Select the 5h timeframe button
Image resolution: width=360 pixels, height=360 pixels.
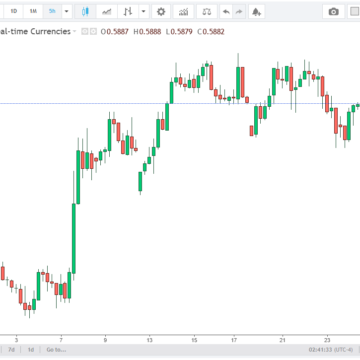coord(52,11)
